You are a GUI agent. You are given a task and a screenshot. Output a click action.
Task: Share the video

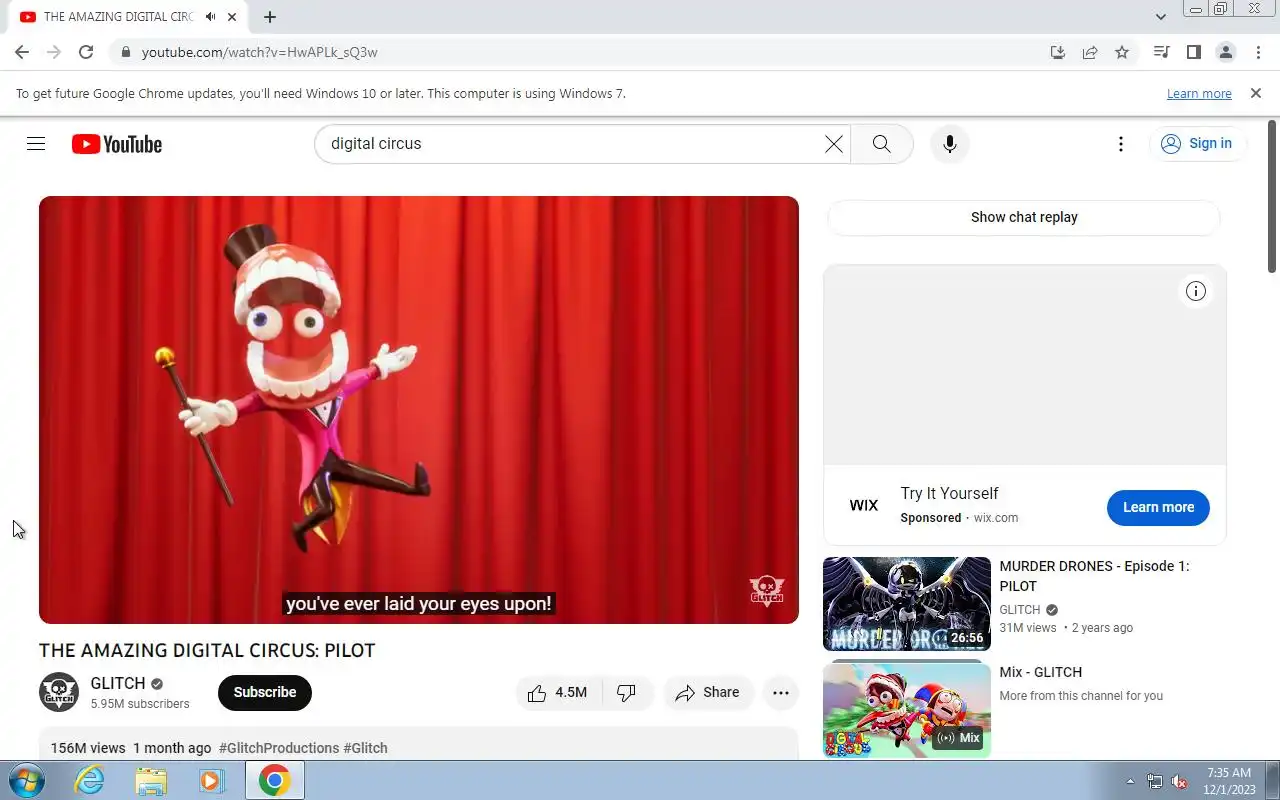pos(708,692)
